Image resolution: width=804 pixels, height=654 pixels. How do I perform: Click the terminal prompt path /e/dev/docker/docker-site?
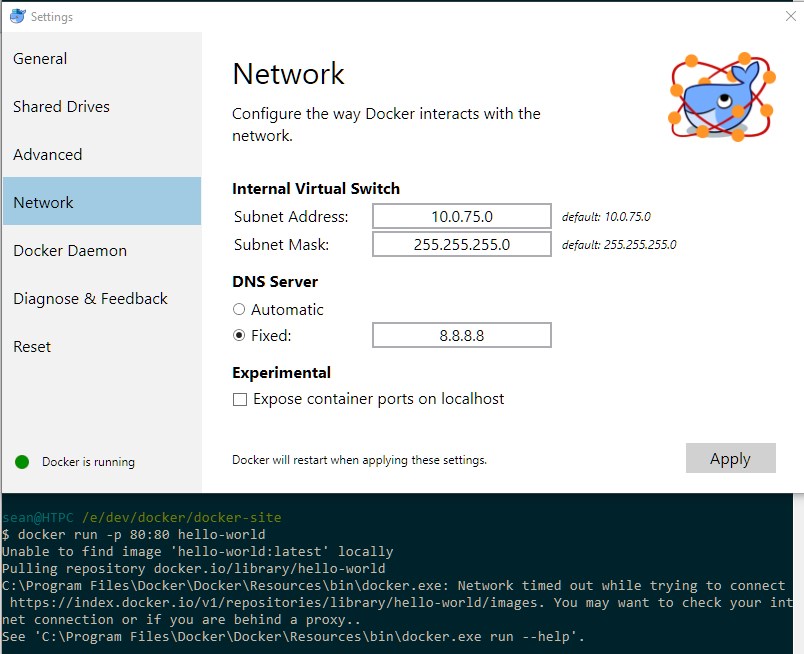click(182, 517)
